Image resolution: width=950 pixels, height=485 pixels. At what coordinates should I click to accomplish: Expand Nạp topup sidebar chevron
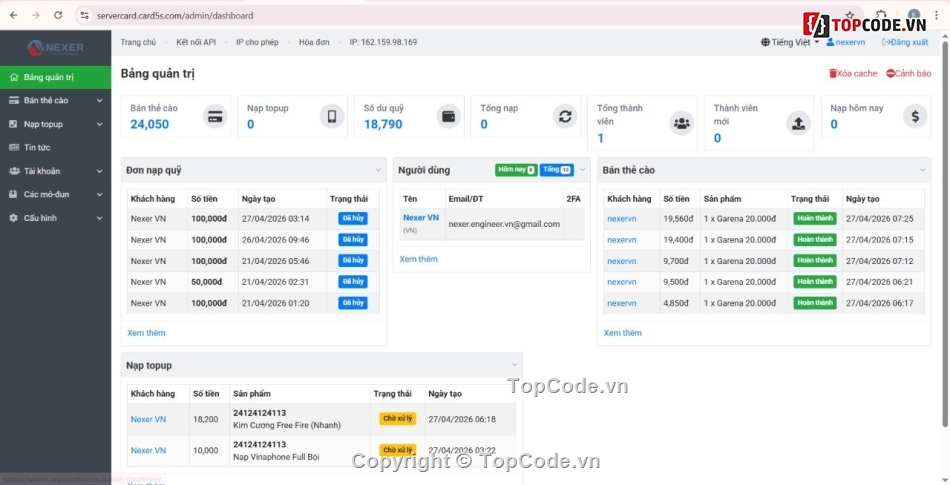point(99,124)
